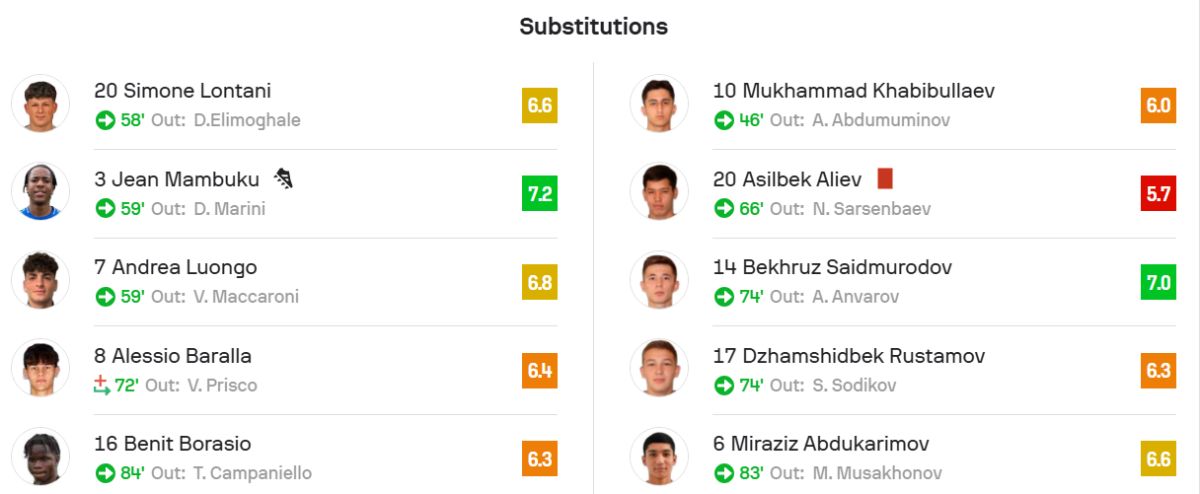The height and width of the screenshot is (494, 1200).
Task: Click the red 5.7 rating badge
Action: click(x=1159, y=193)
